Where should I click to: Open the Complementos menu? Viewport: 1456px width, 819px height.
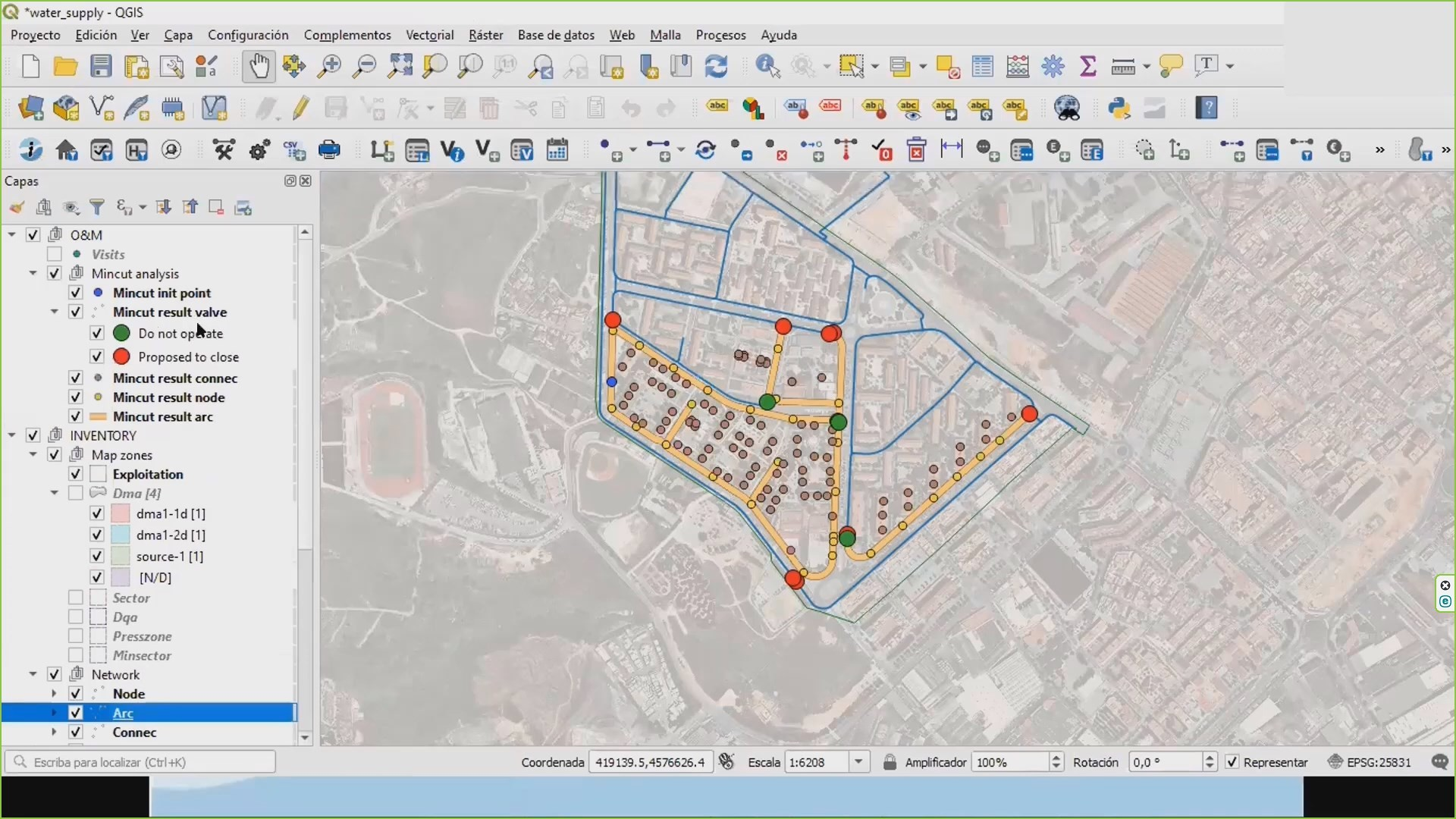[x=347, y=35]
